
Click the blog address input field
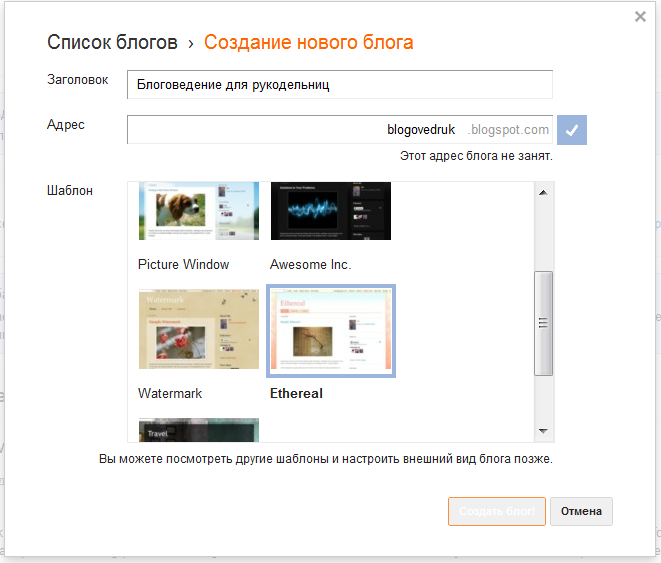click(340, 130)
